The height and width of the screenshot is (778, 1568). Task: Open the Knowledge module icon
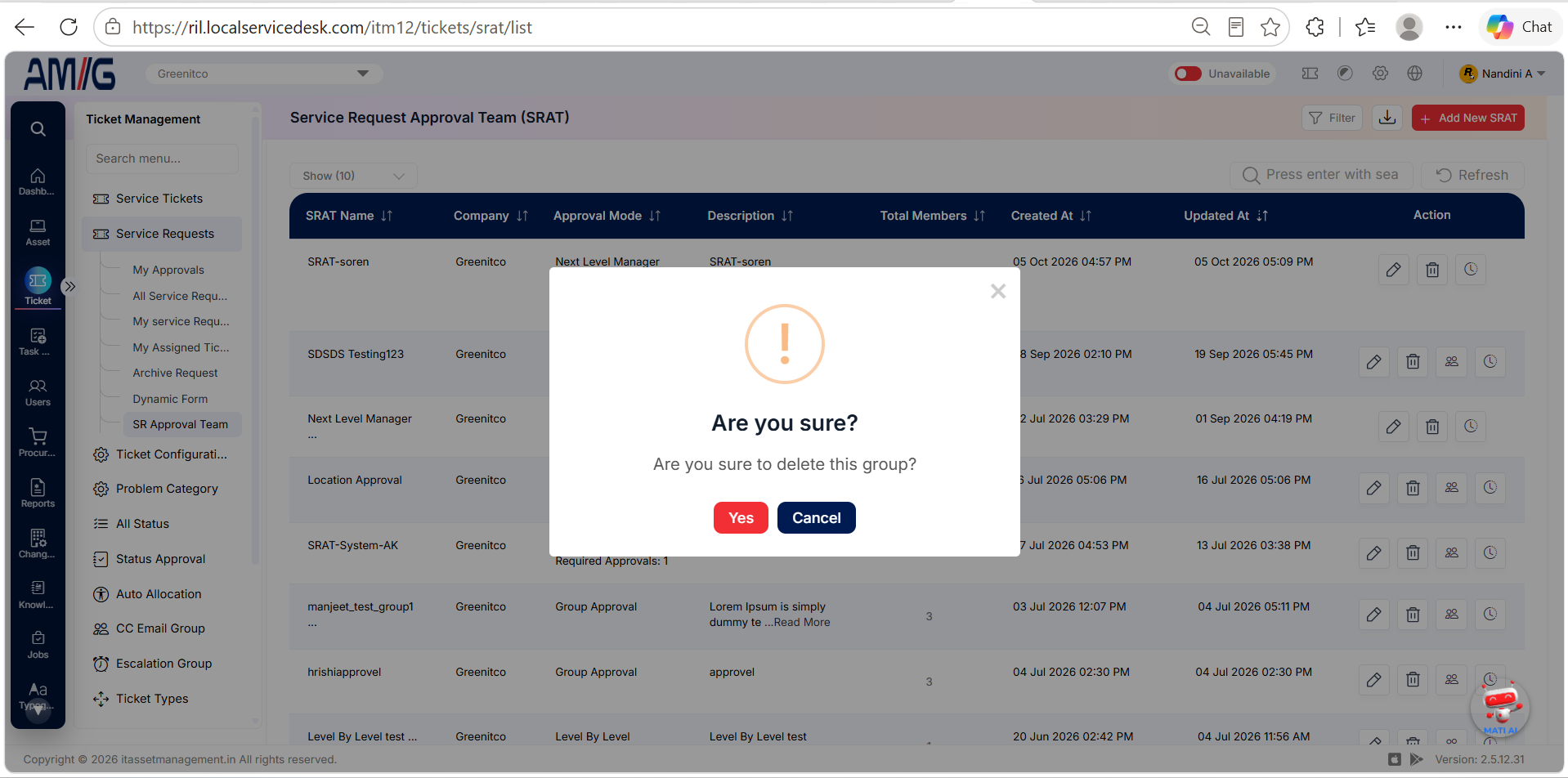click(x=38, y=594)
